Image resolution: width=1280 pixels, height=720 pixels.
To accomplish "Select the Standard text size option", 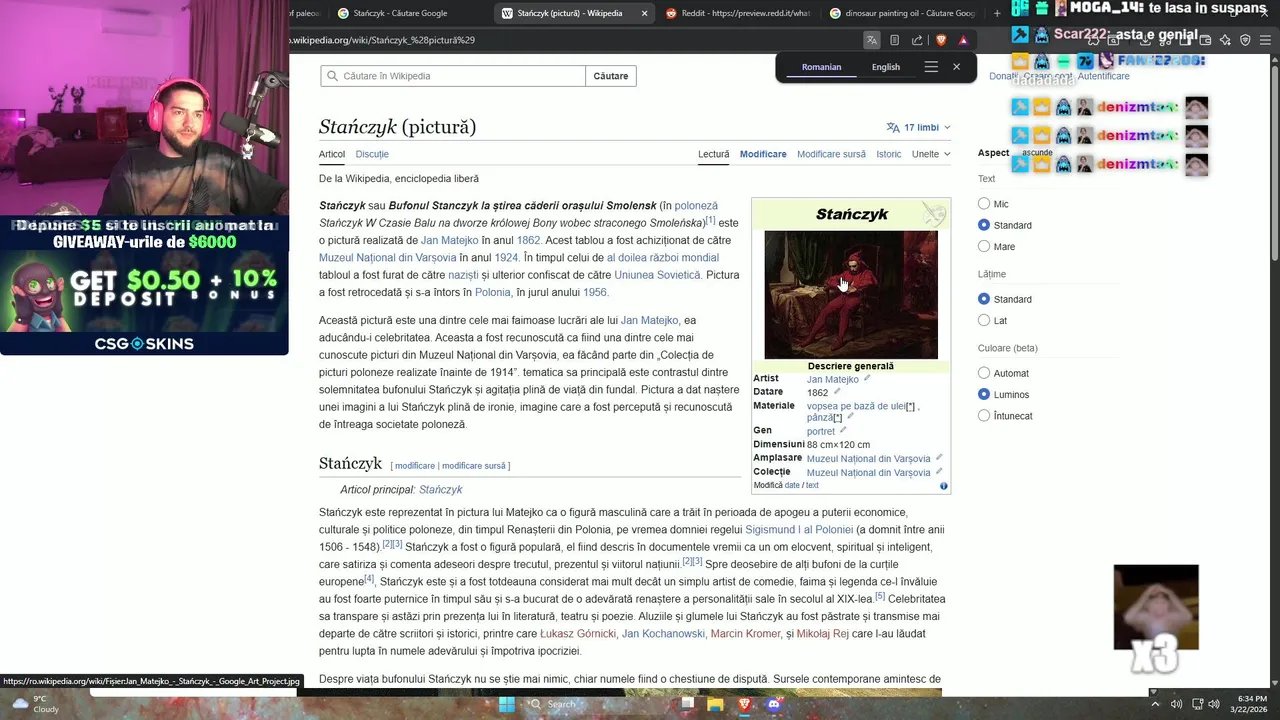I will click(x=984, y=225).
